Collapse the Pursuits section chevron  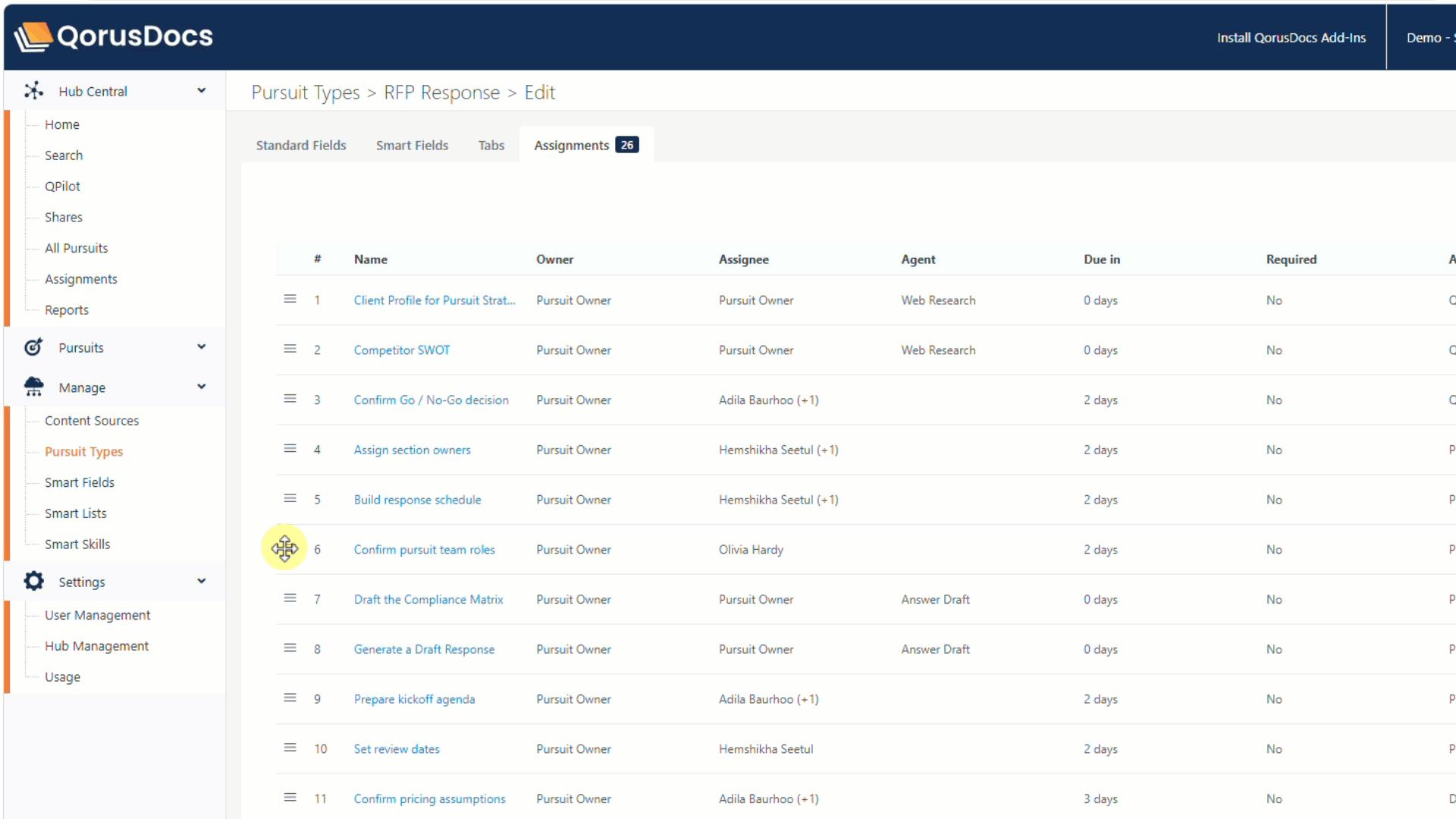point(202,347)
